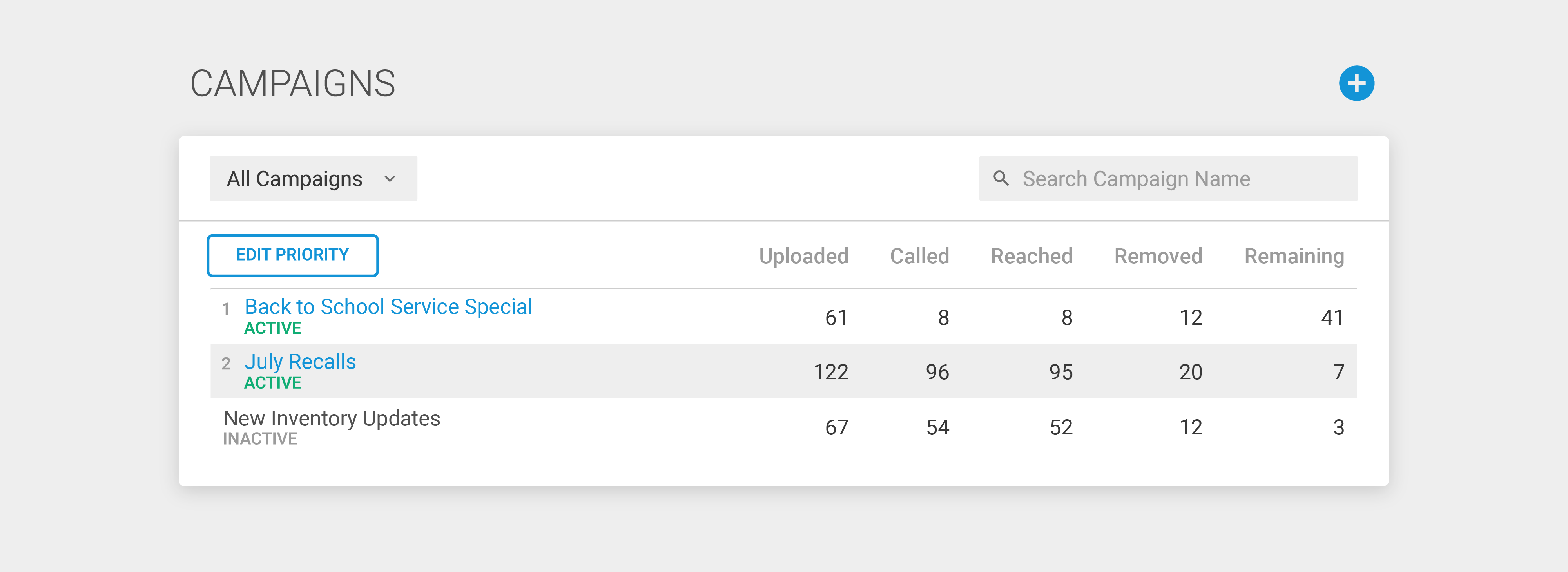Click the Removed column header
This screenshot has width=1568, height=572.
pos(1158,256)
